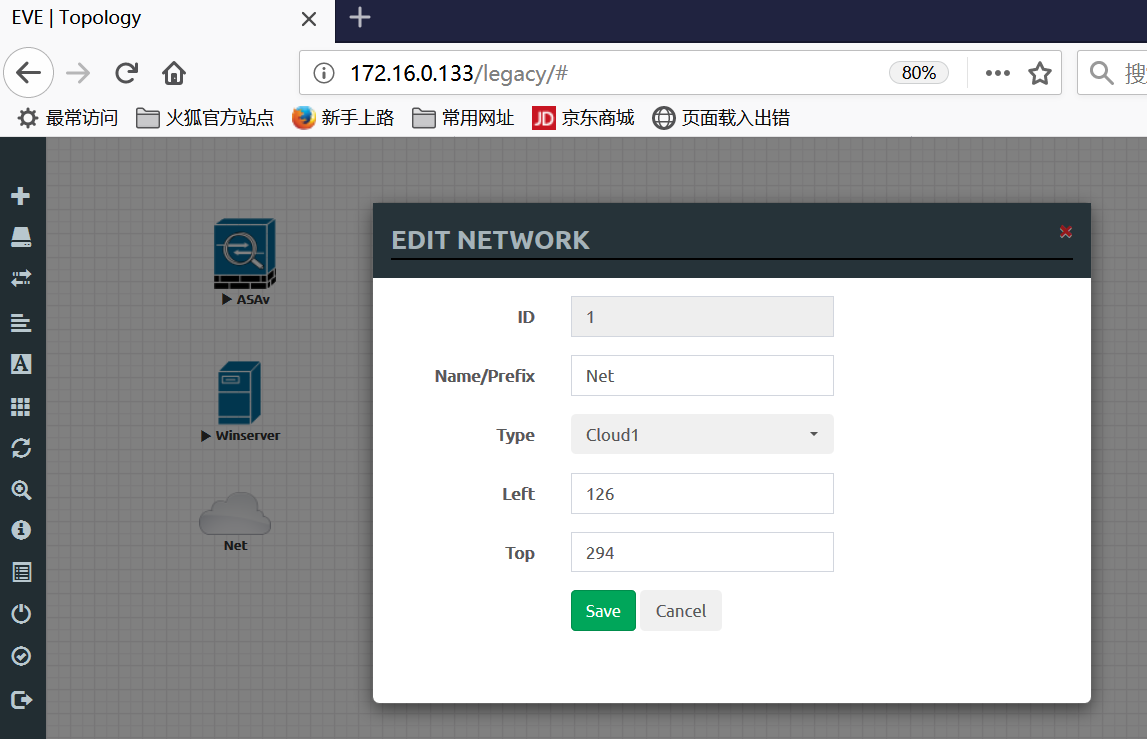
Task: Click the checkmark circle icon in sidebar
Action: 20,656
